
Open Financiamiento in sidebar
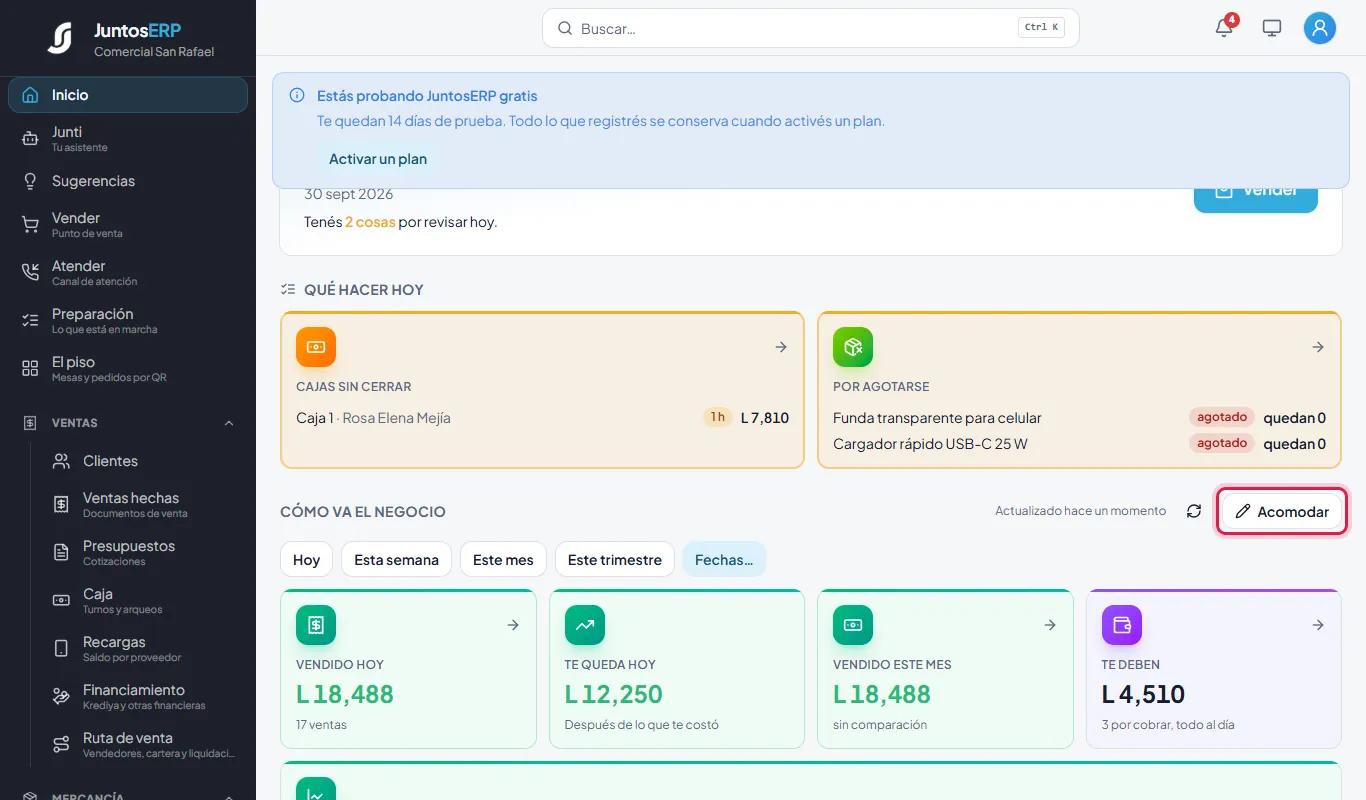(x=143, y=697)
